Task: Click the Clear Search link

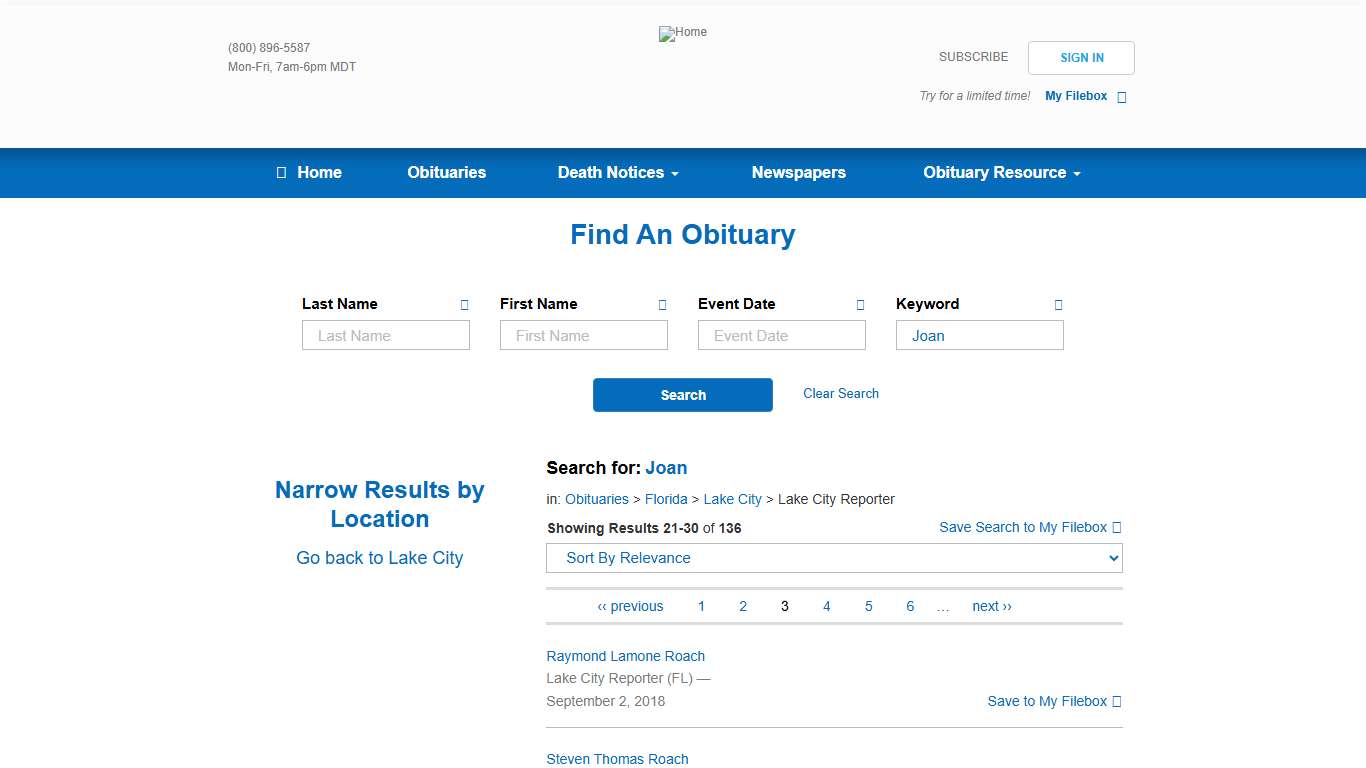Action: (x=840, y=393)
